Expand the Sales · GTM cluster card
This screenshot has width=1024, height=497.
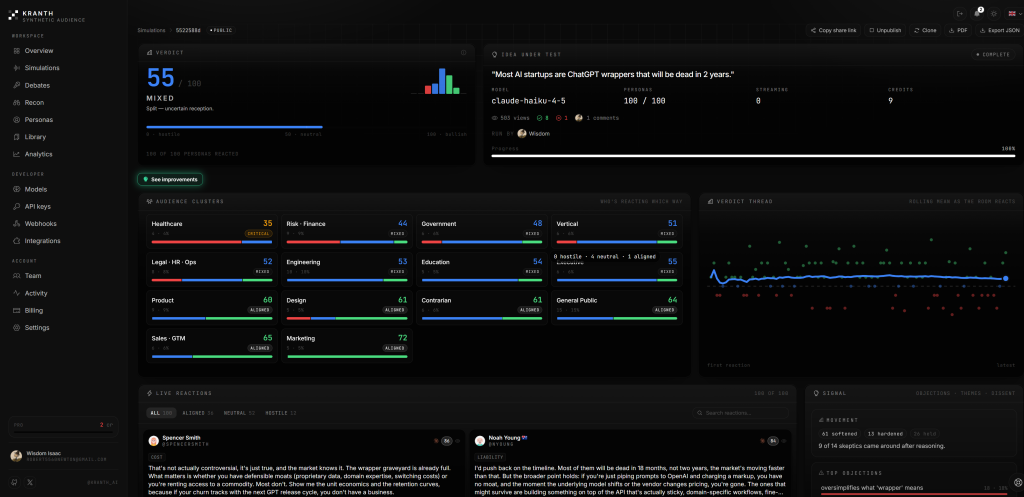212,346
